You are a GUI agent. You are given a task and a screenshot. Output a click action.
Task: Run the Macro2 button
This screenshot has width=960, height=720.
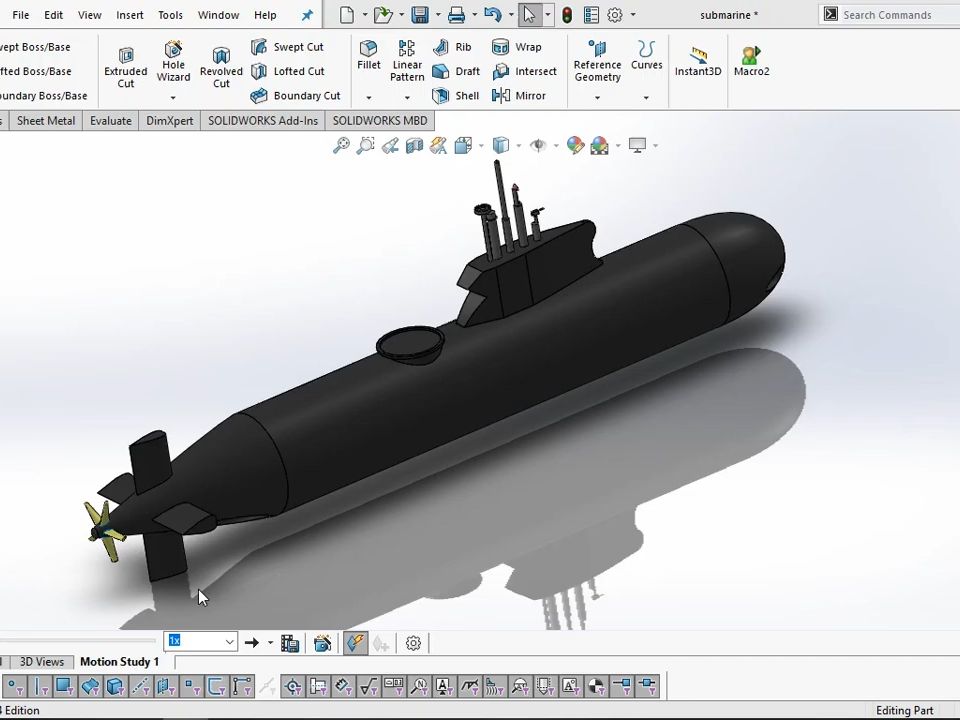pos(751,61)
